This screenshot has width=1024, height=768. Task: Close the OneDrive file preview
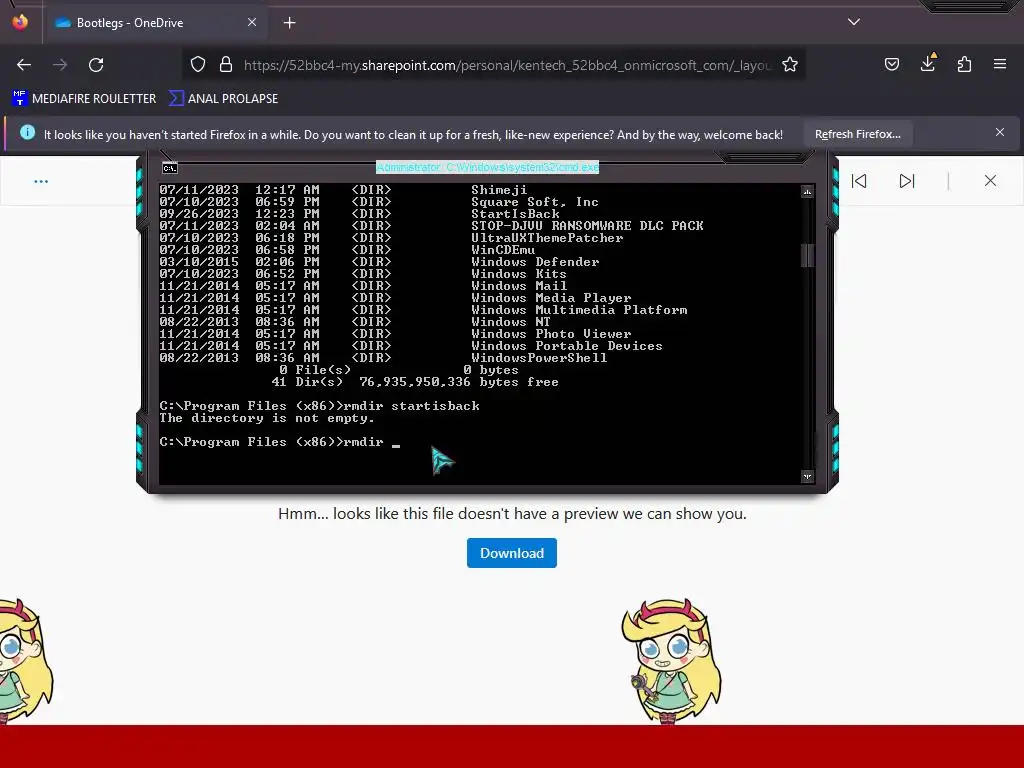point(990,181)
